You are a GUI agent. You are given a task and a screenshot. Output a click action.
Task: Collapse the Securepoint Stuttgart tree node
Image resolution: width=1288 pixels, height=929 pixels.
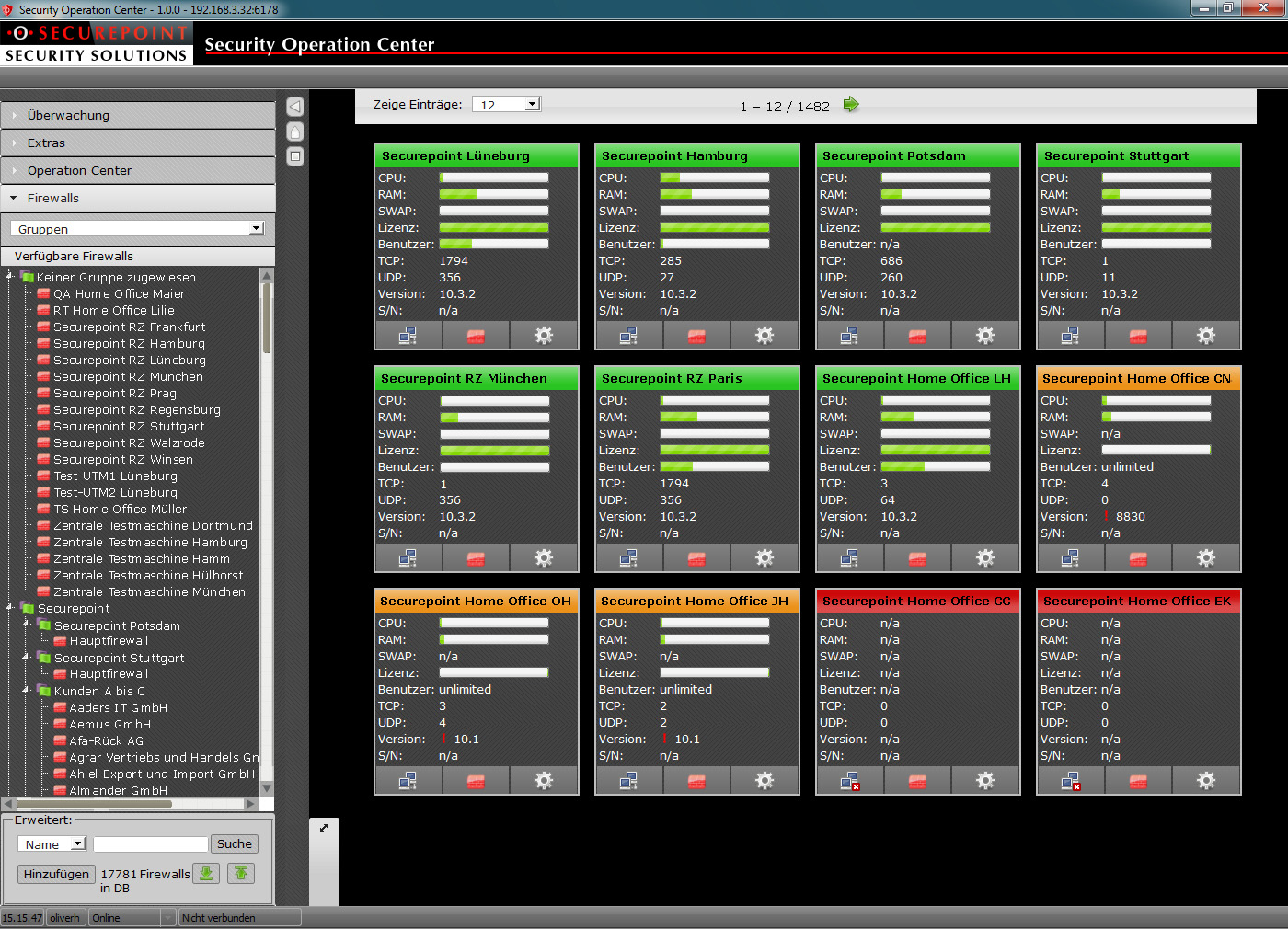pyautogui.click(x=26, y=657)
